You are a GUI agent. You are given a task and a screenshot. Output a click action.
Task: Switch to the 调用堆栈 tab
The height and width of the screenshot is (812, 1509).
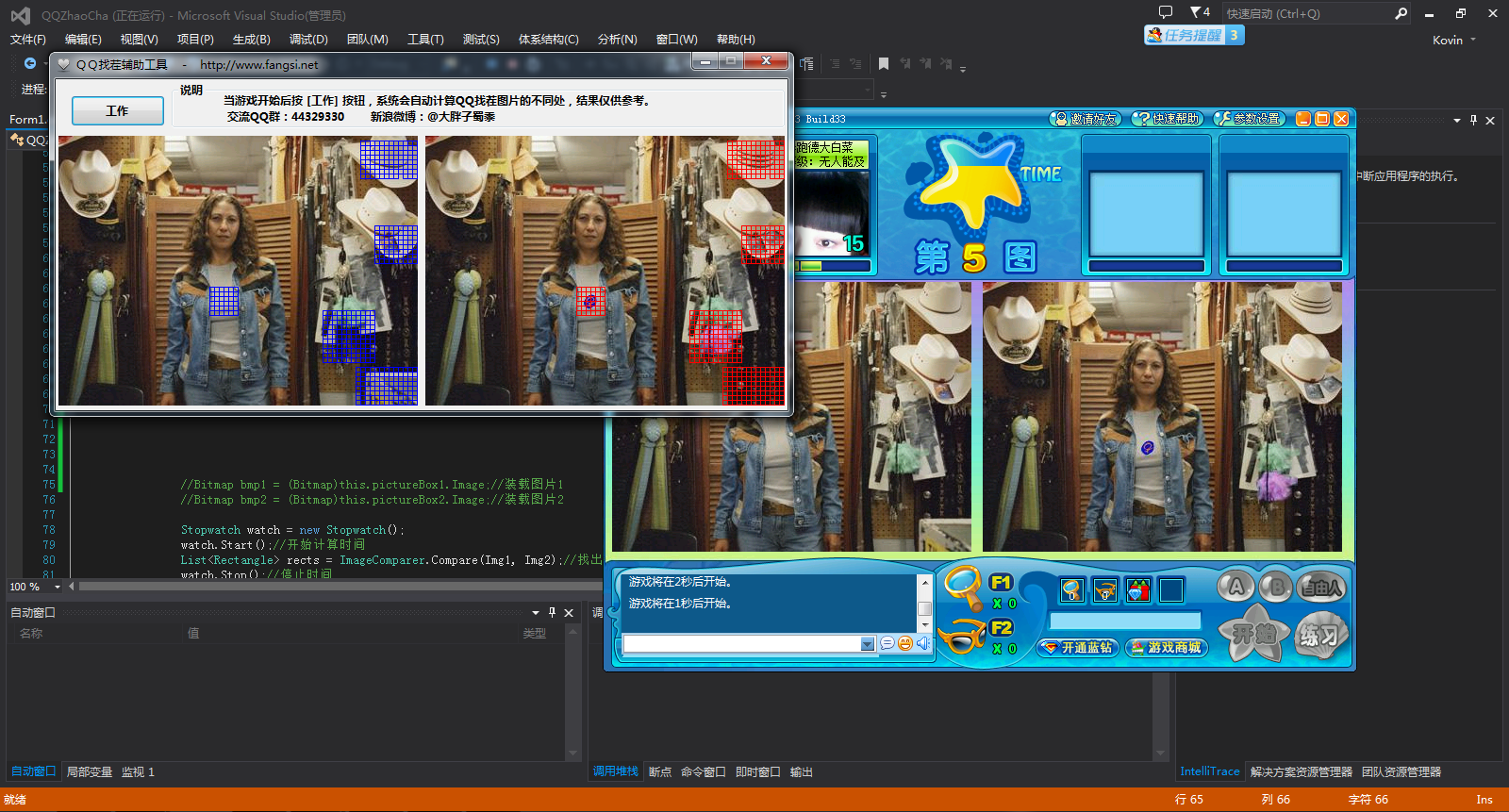point(616,771)
